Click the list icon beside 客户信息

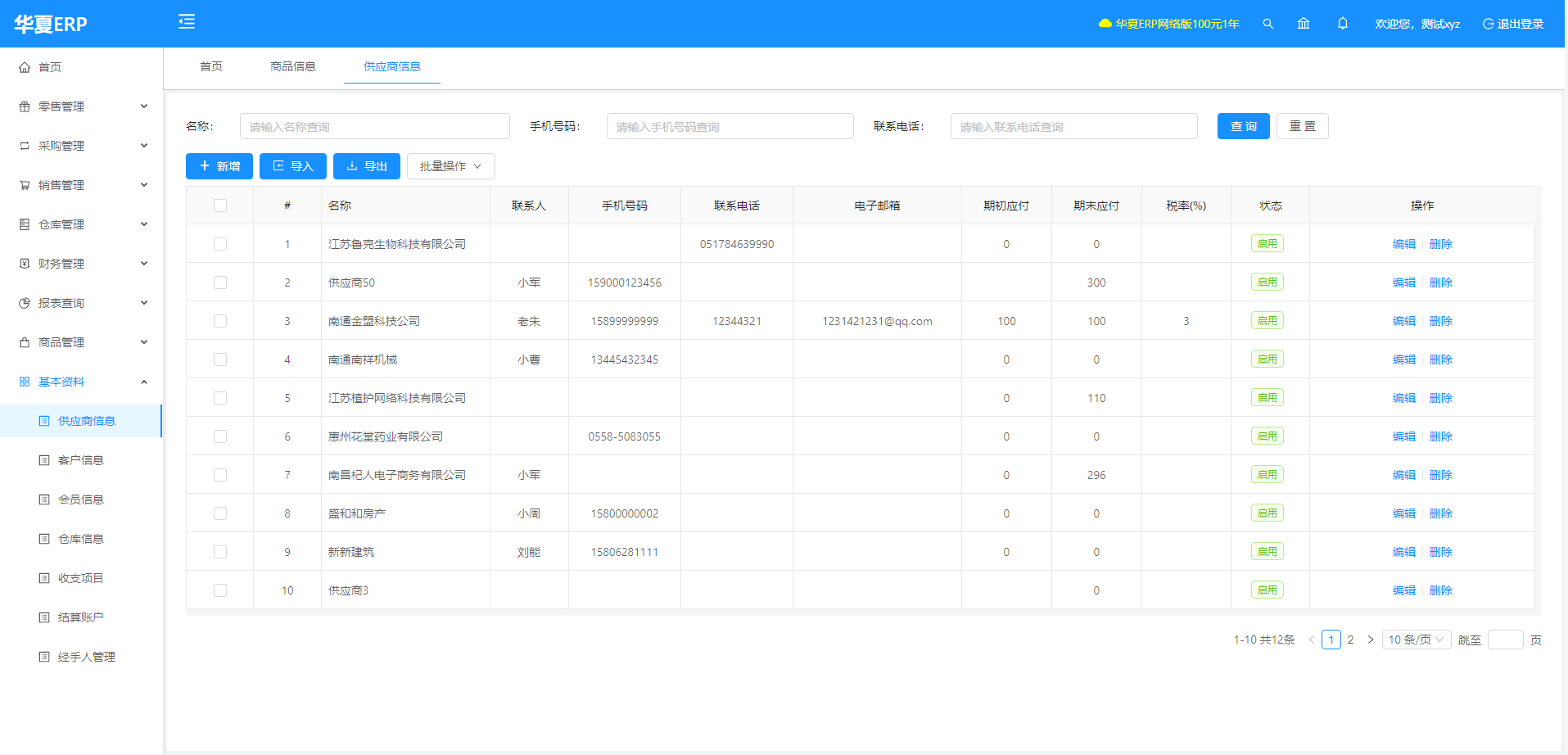coord(44,460)
